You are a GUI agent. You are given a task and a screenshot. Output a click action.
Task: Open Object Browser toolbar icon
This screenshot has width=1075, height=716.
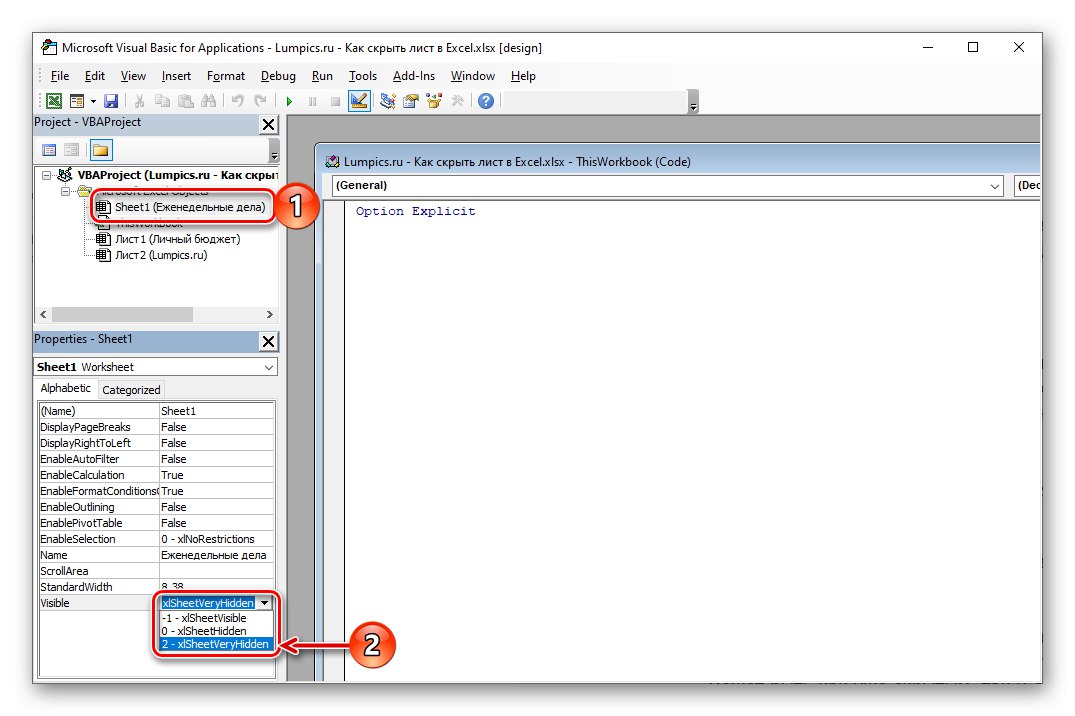coord(434,102)
